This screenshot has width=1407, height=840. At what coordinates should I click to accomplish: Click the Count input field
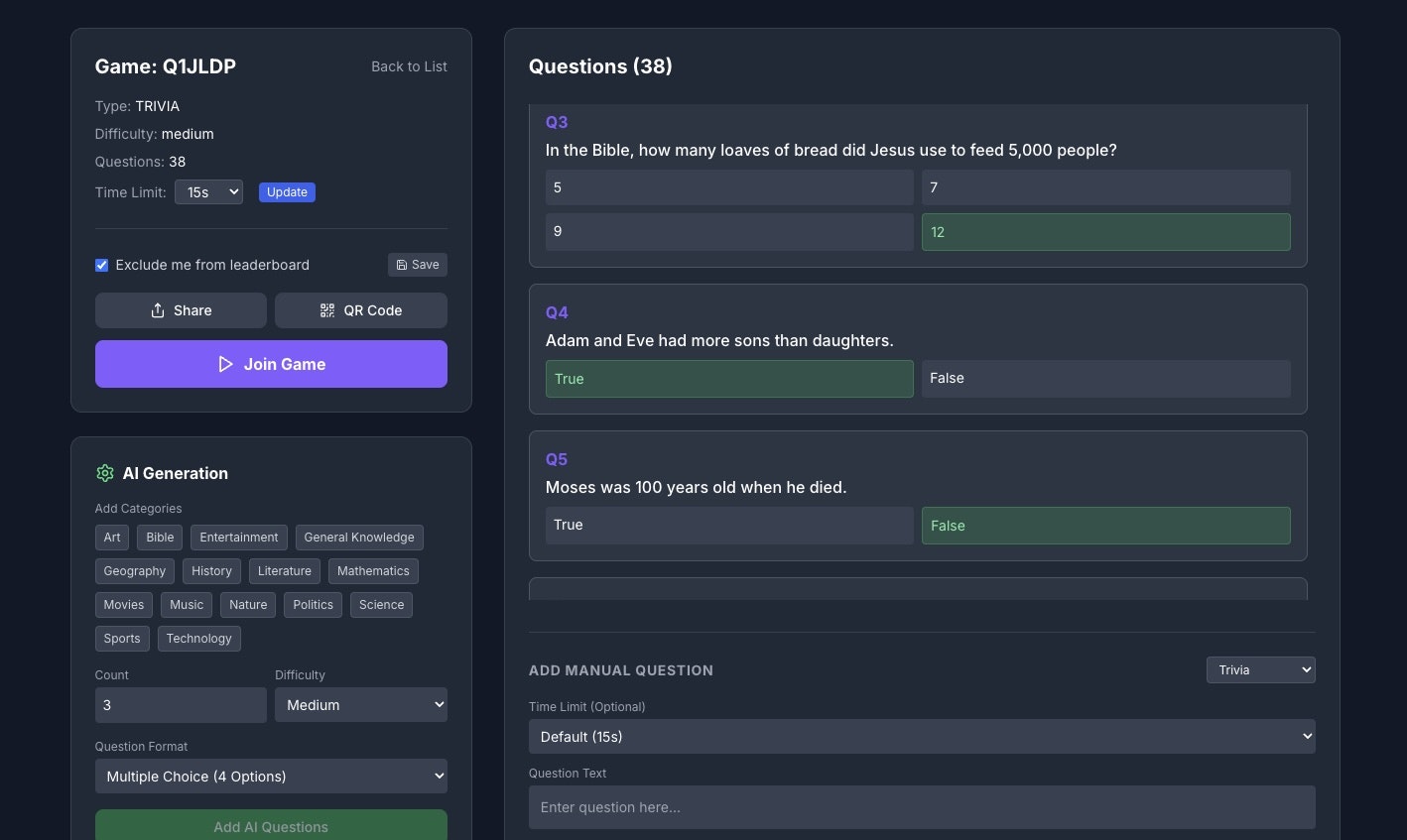180,704
